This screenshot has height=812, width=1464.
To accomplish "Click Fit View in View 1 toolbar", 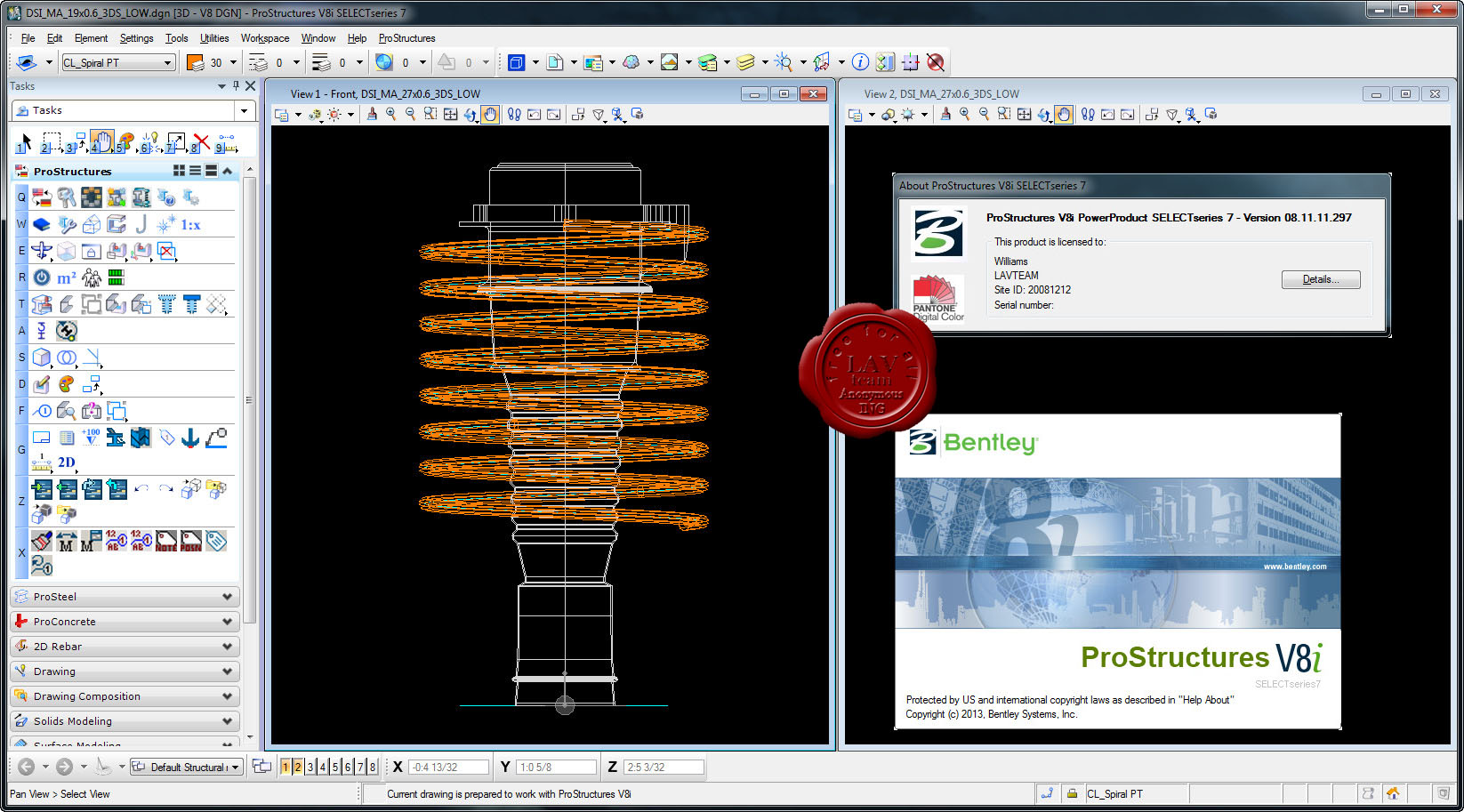I will pyautogui.click(x=451, y=114).
